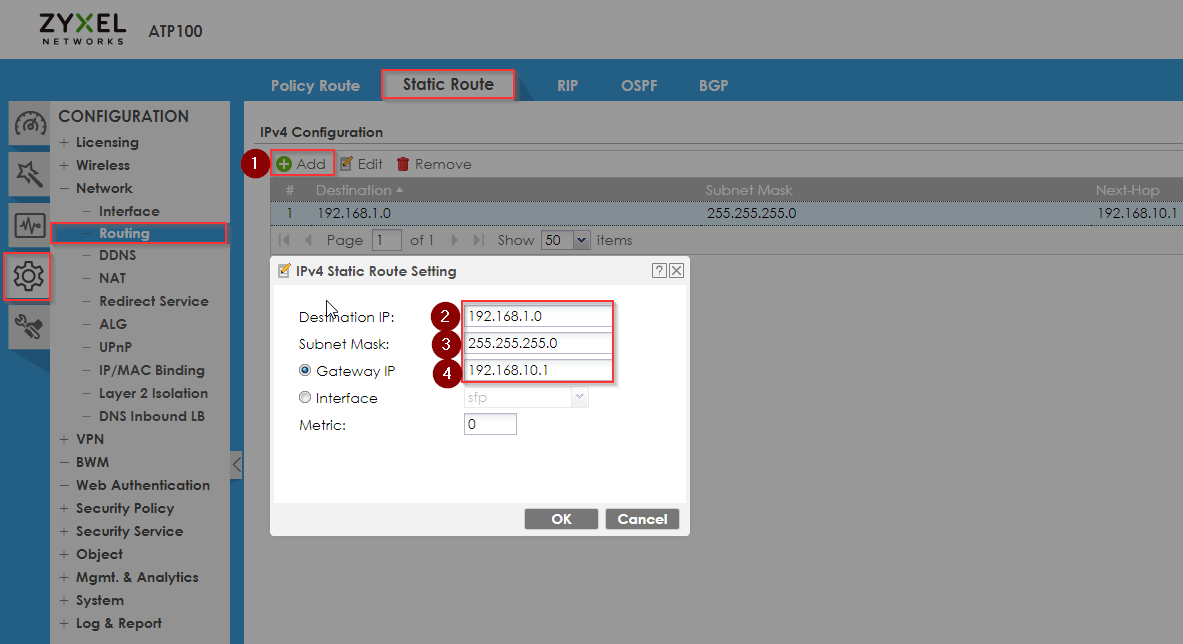The height and width of the screenshot is (644, 1183).
Task: Open the Quick Setup wizard icon
Action: coord(29,173)
